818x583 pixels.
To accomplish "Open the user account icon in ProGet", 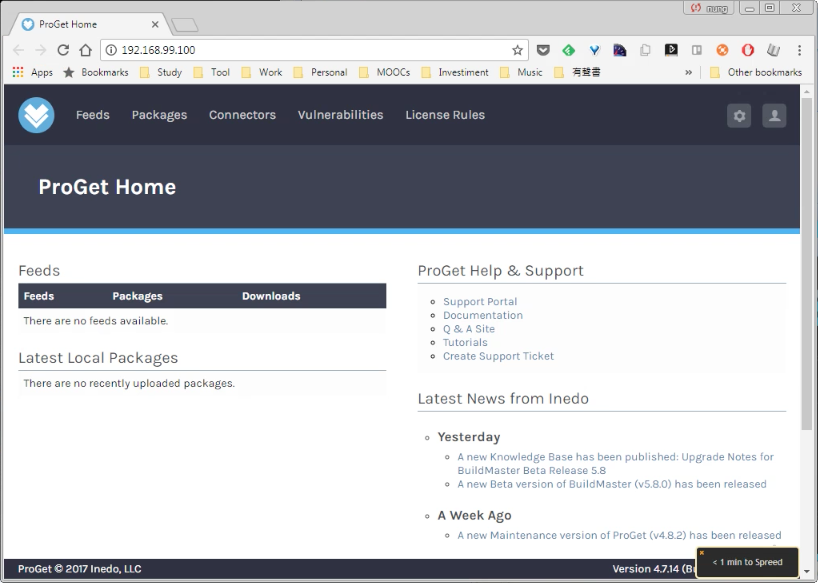I will click(x=774, y=116).
